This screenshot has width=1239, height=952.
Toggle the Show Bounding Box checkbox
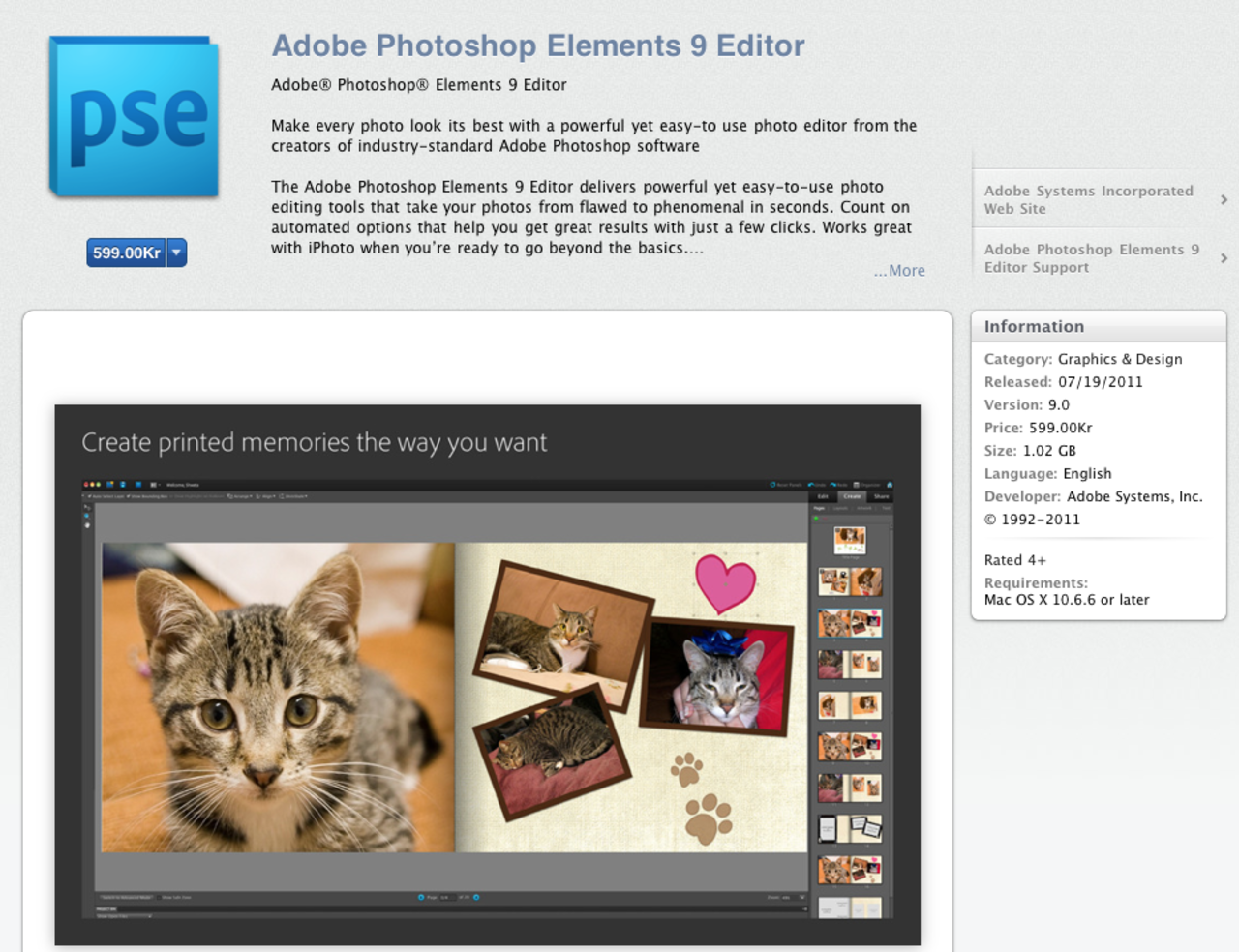pos(129,495)
